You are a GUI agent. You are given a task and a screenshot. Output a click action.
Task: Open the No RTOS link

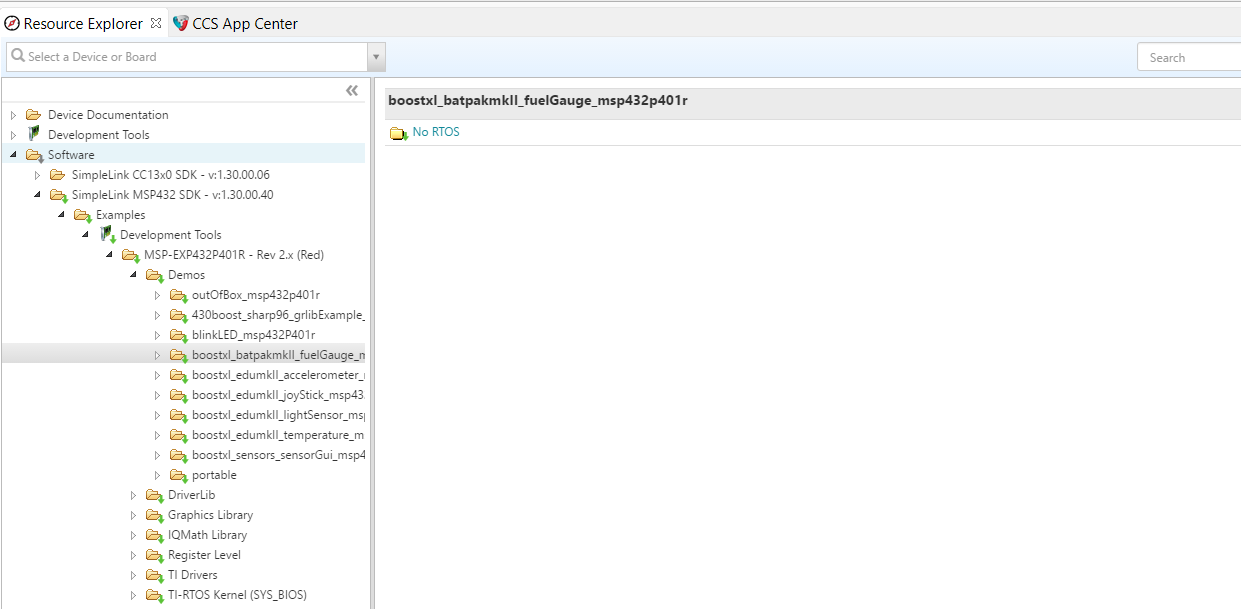pyautogui.click(x=436, y=132)
